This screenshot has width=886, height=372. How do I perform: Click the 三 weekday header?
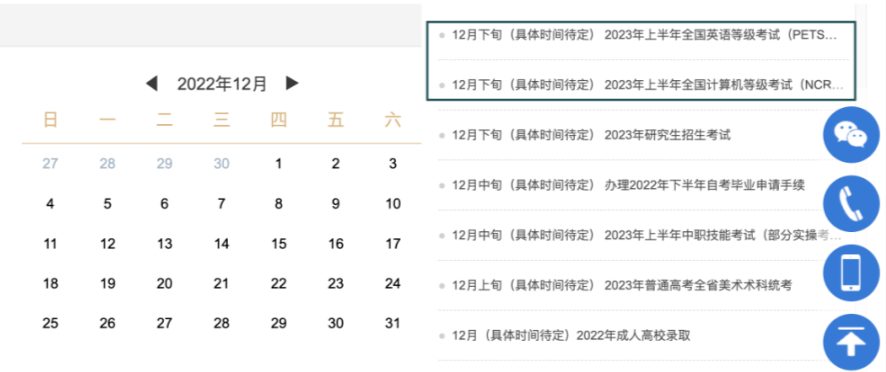tap(222, 120)
